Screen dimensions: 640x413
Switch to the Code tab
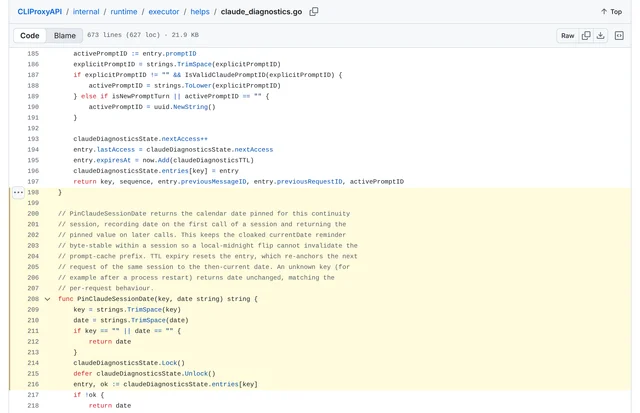point(30,36)
